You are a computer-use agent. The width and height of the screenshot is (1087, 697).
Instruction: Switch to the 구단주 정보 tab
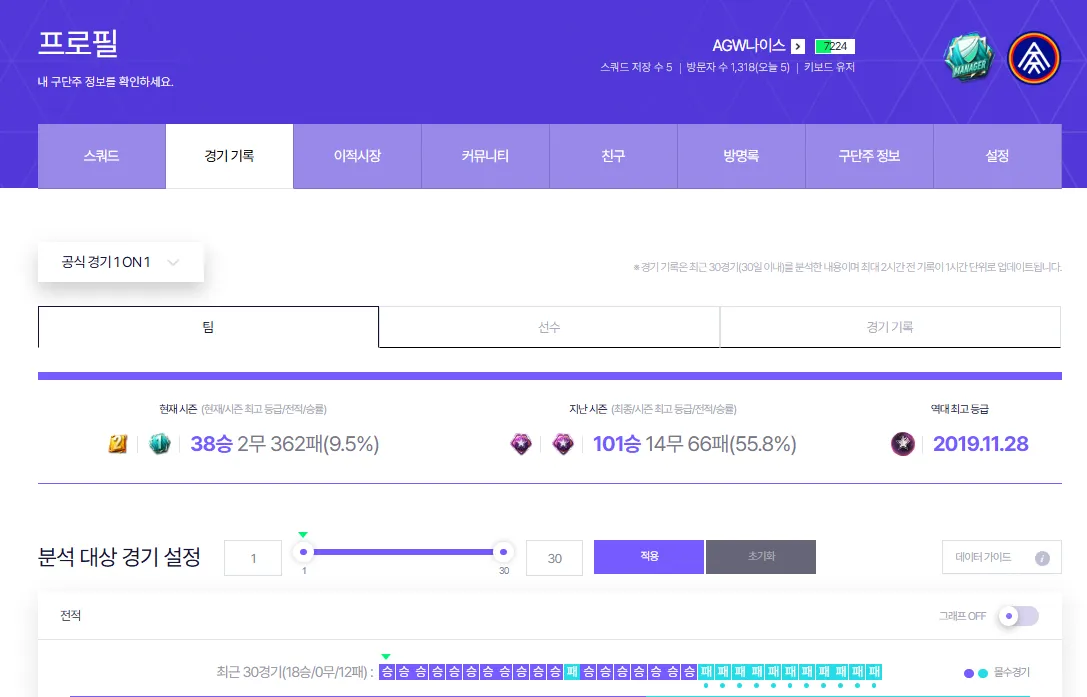tap(869, 156)
